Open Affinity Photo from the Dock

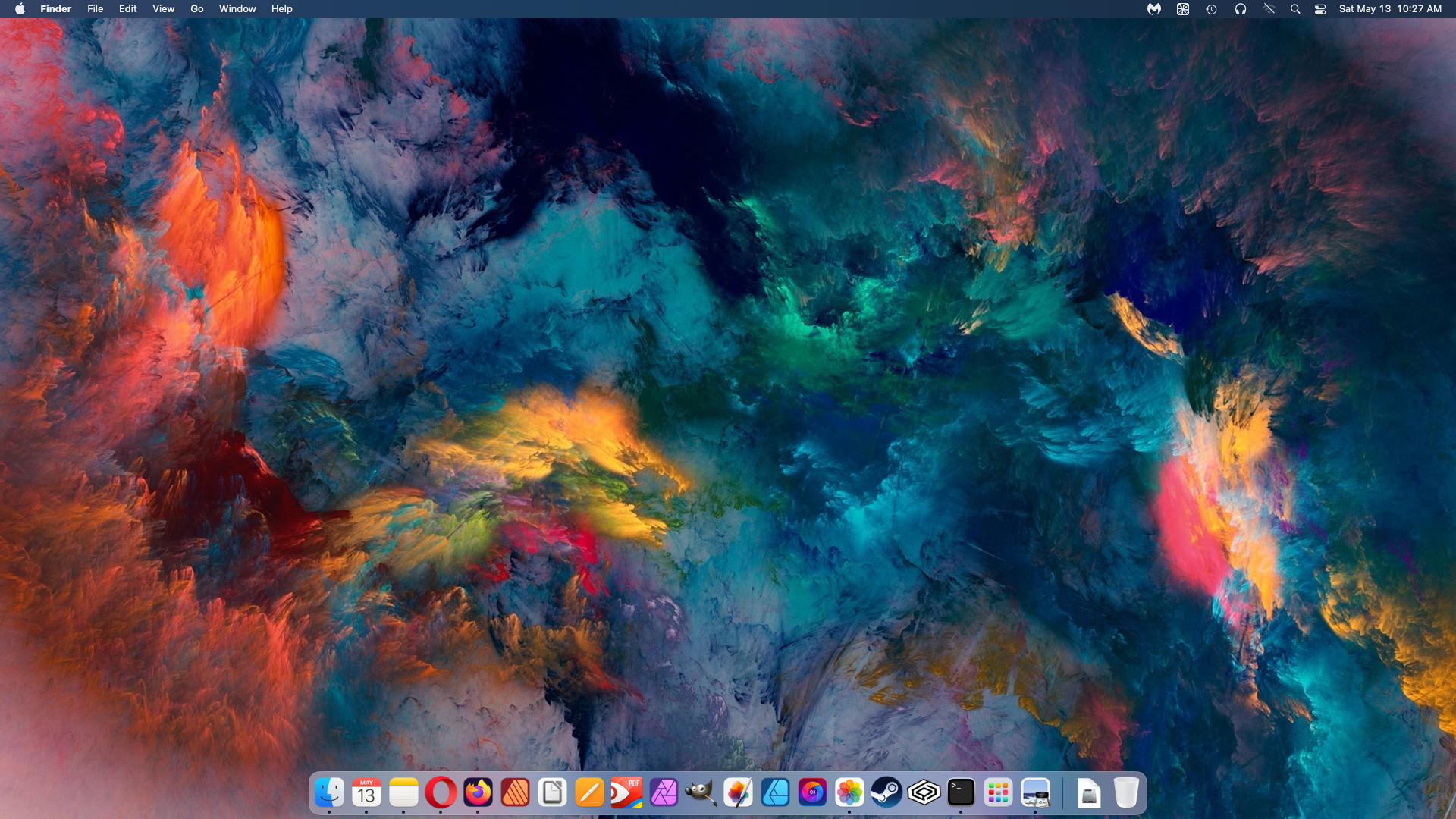664,793
